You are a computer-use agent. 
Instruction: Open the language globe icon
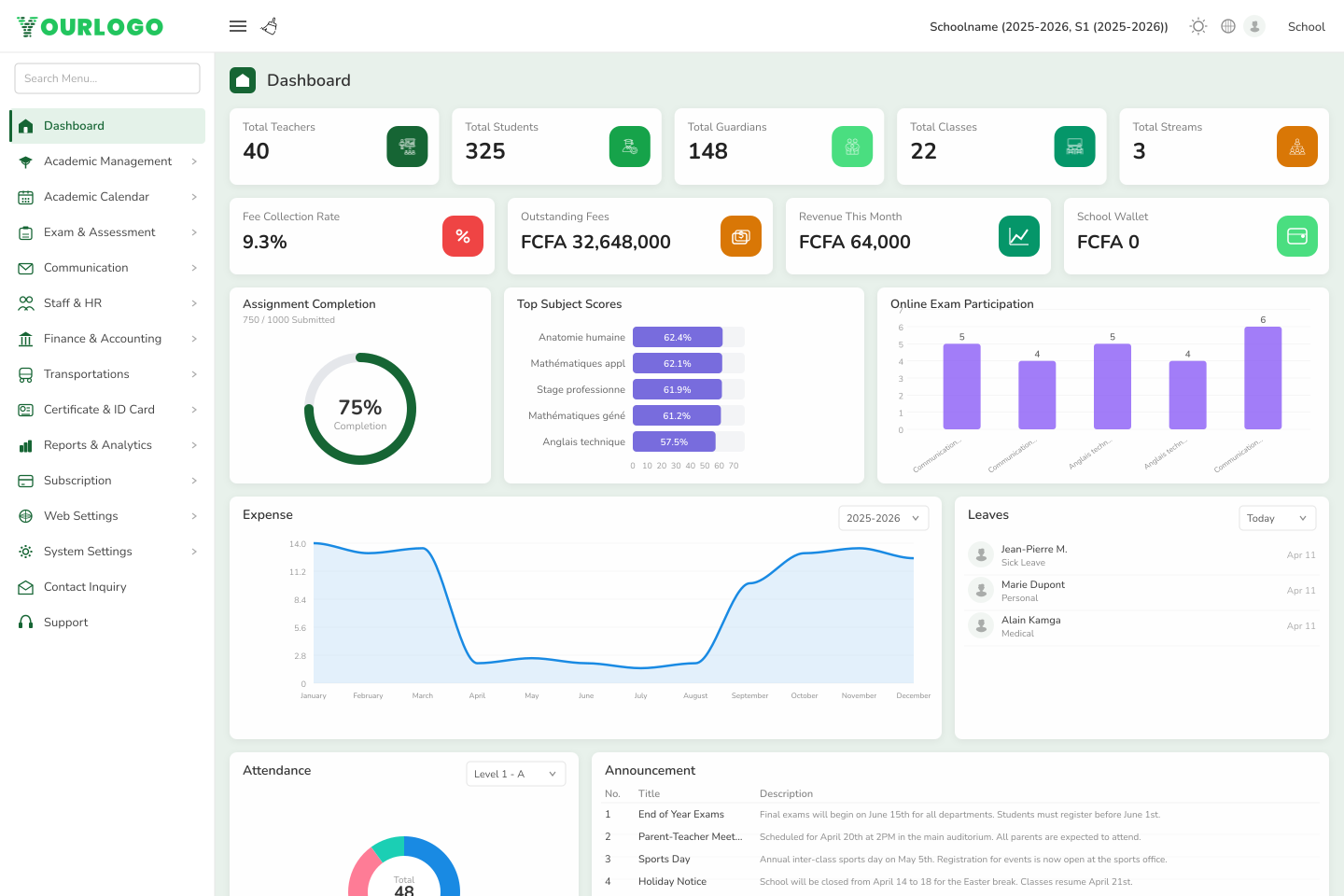pyautogui.click(x=1228, y=26)
